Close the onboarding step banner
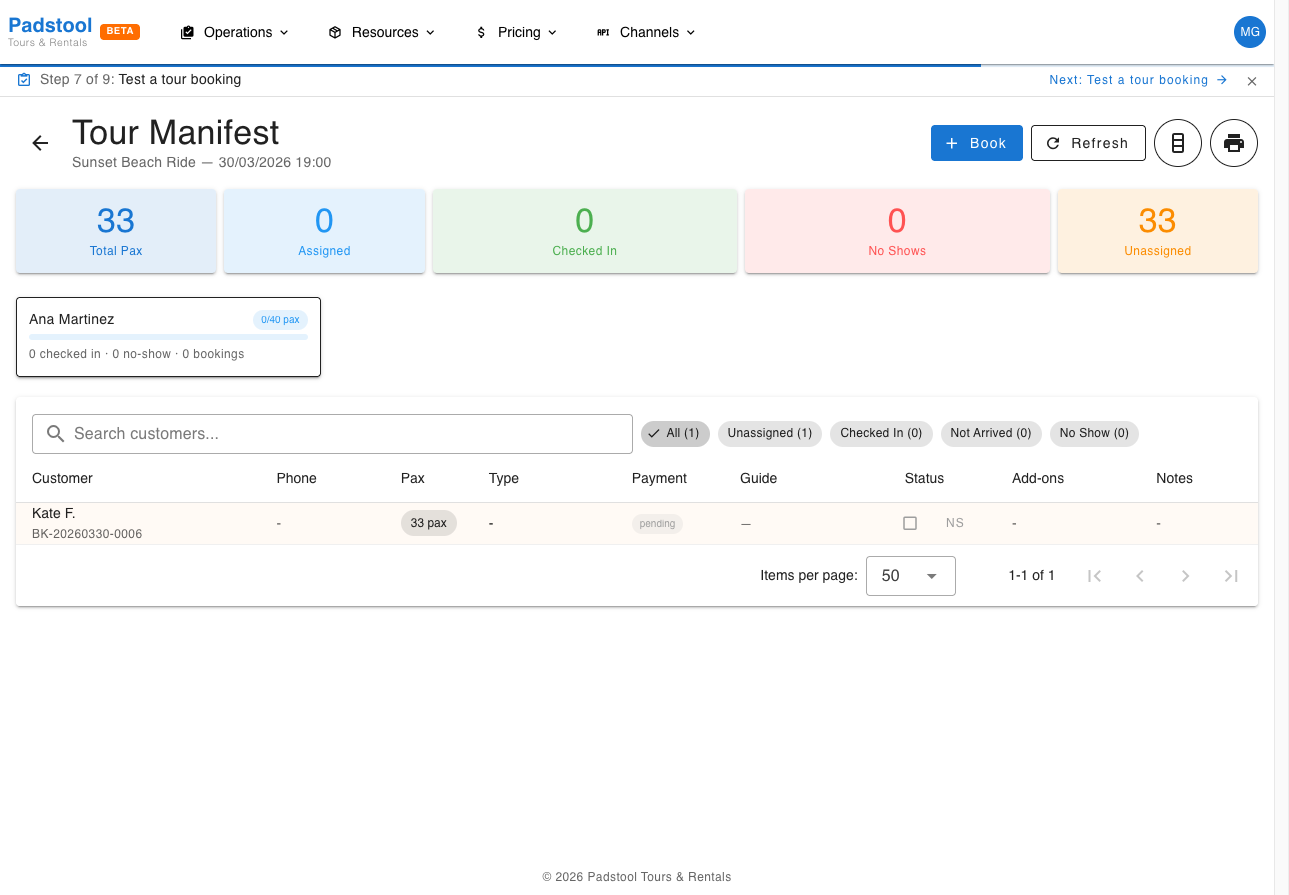 click(1252, 81)
